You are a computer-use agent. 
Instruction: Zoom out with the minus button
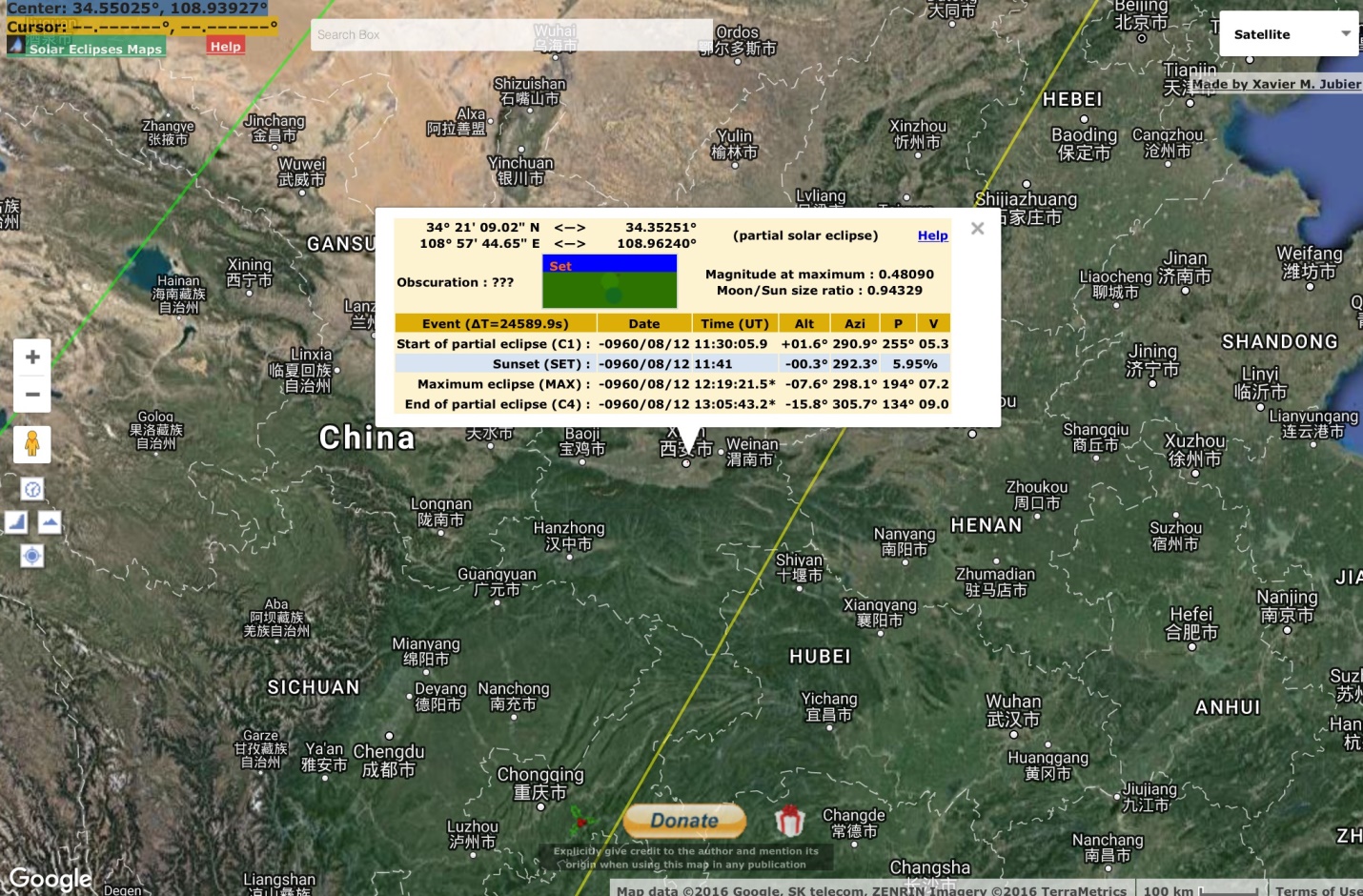point(32,394)
